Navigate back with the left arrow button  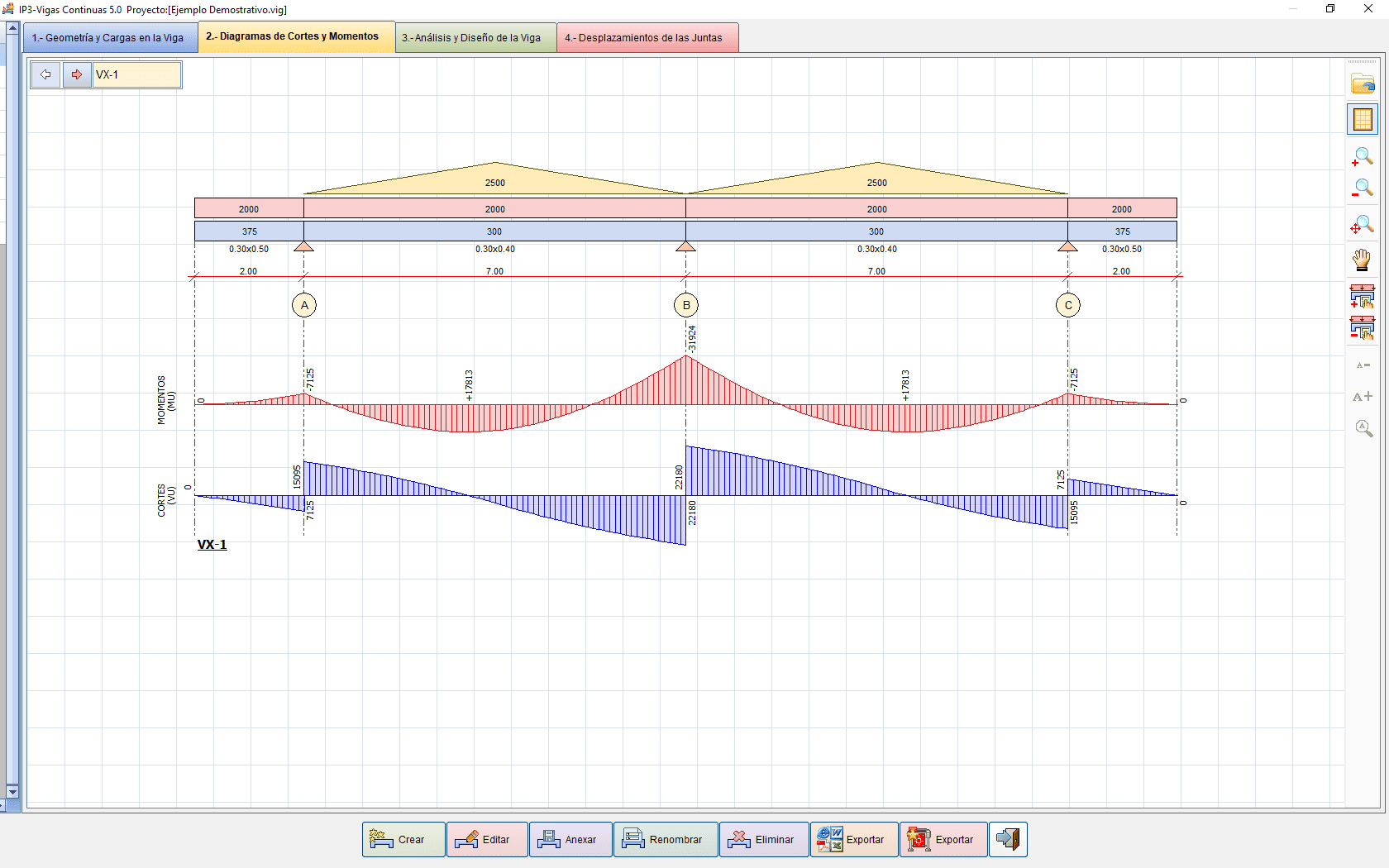pos(45,74)
